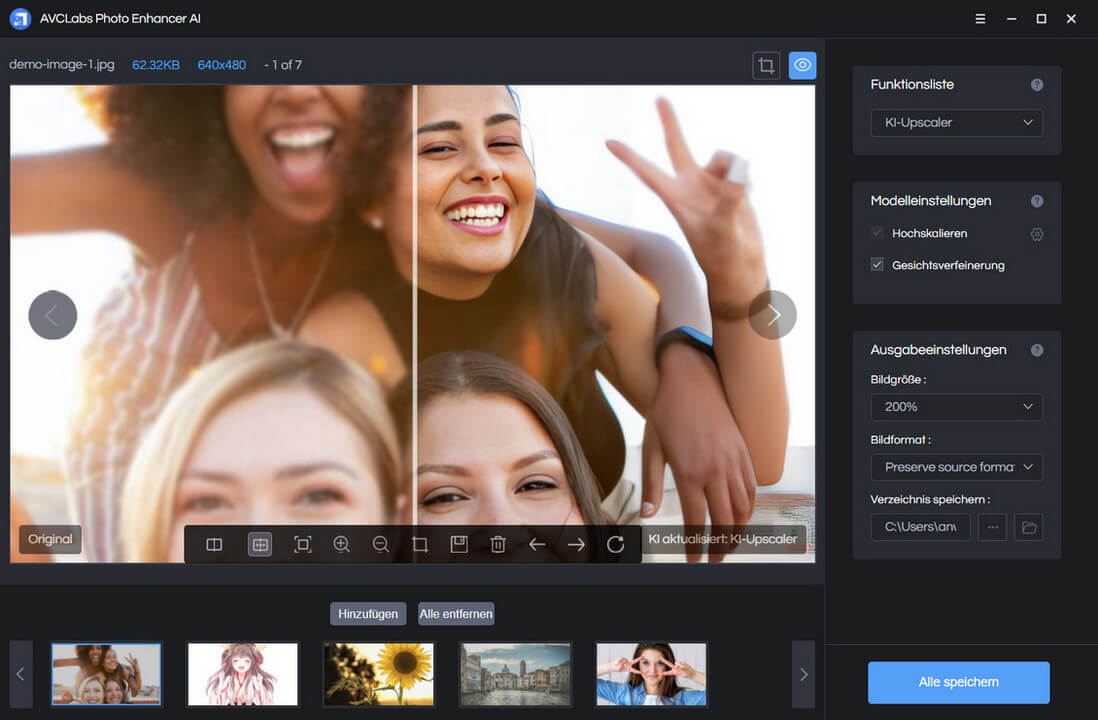Open help for Modelleinstellungen
Screen dimensions: 1098x720
(1037, 201)
